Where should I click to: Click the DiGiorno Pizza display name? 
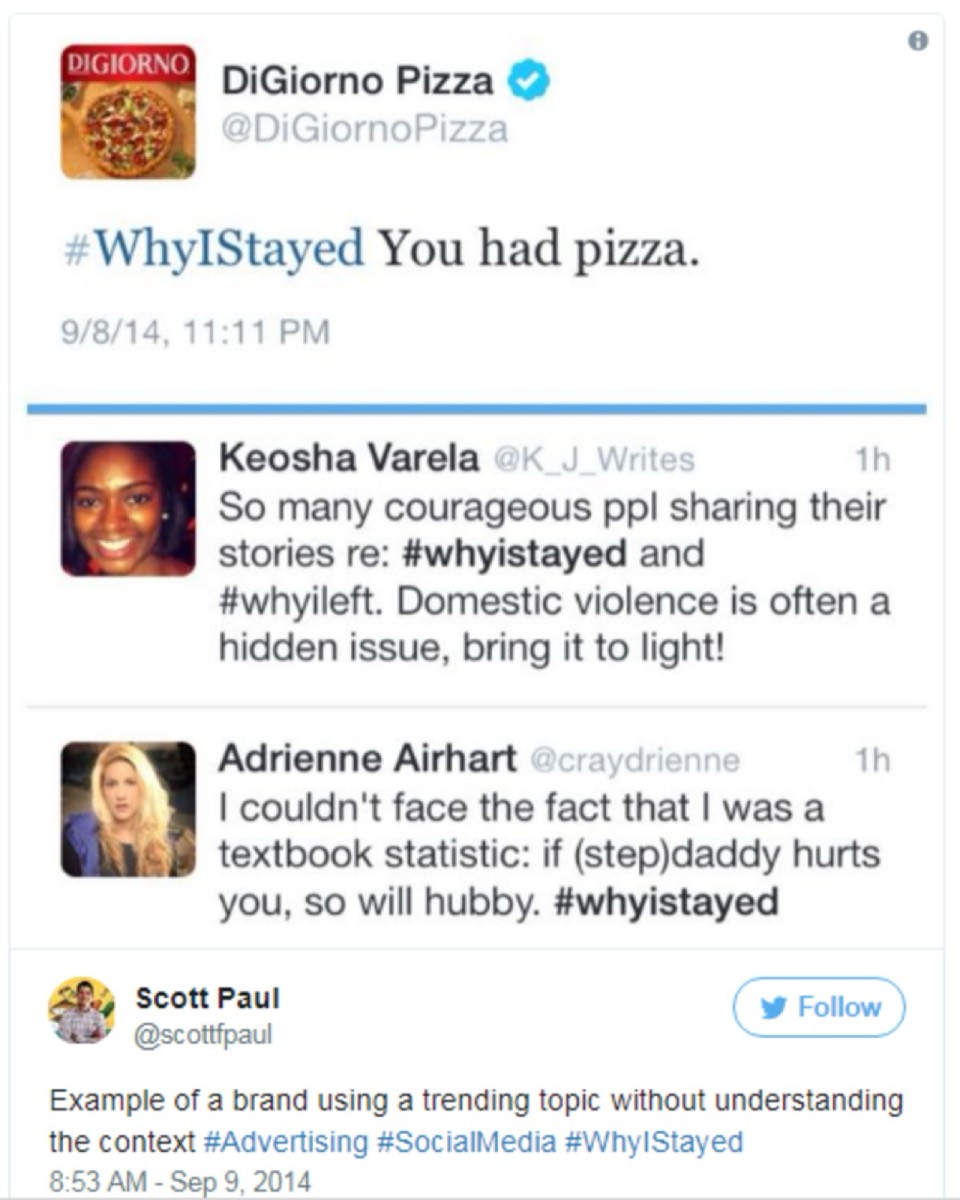click(357, 82)
